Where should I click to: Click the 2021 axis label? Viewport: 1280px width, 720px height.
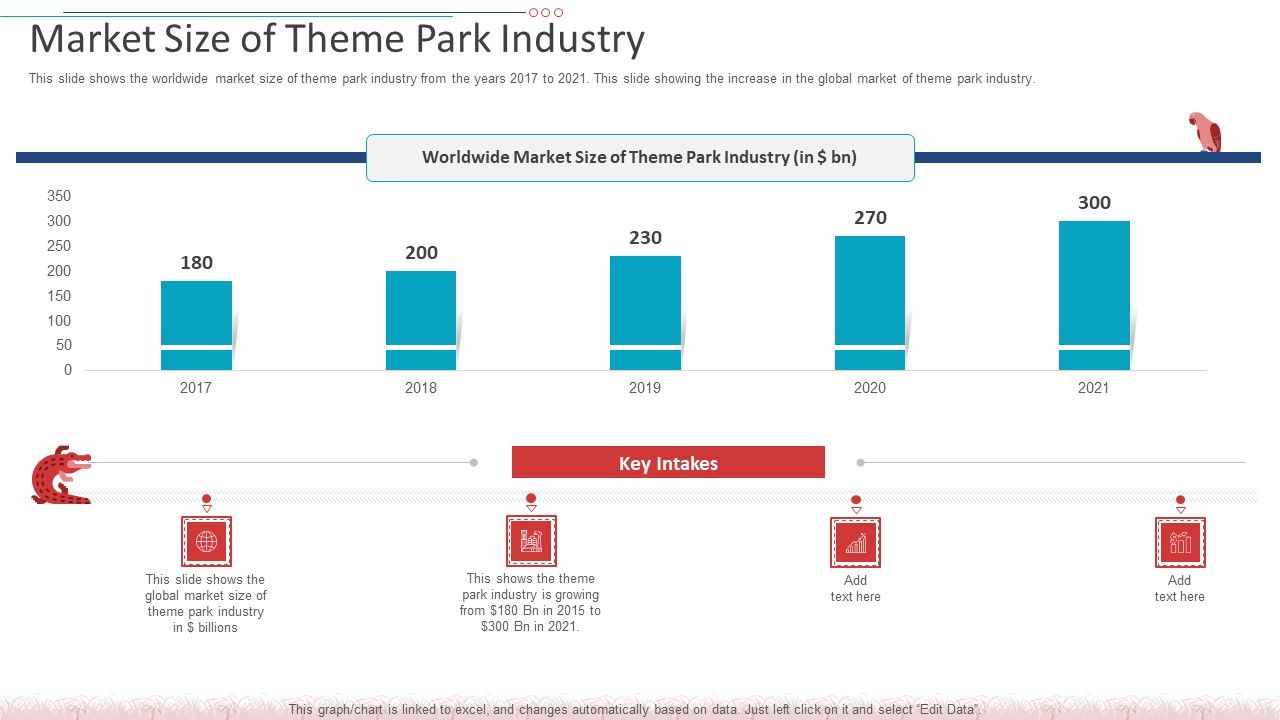1094,388
